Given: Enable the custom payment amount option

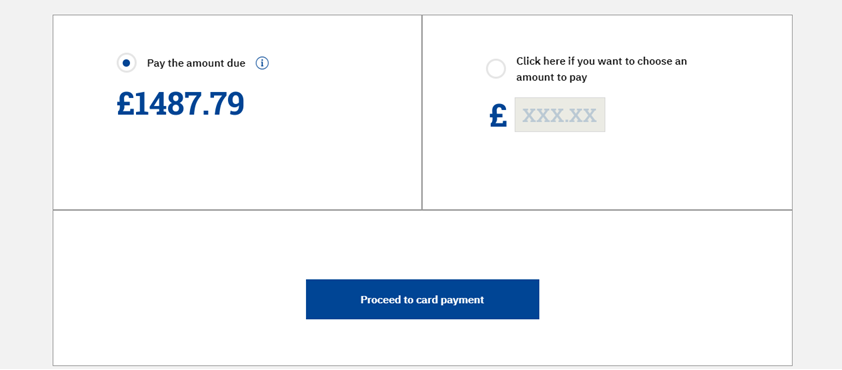Looking at the screenshot, I should [x=496, y=69].
